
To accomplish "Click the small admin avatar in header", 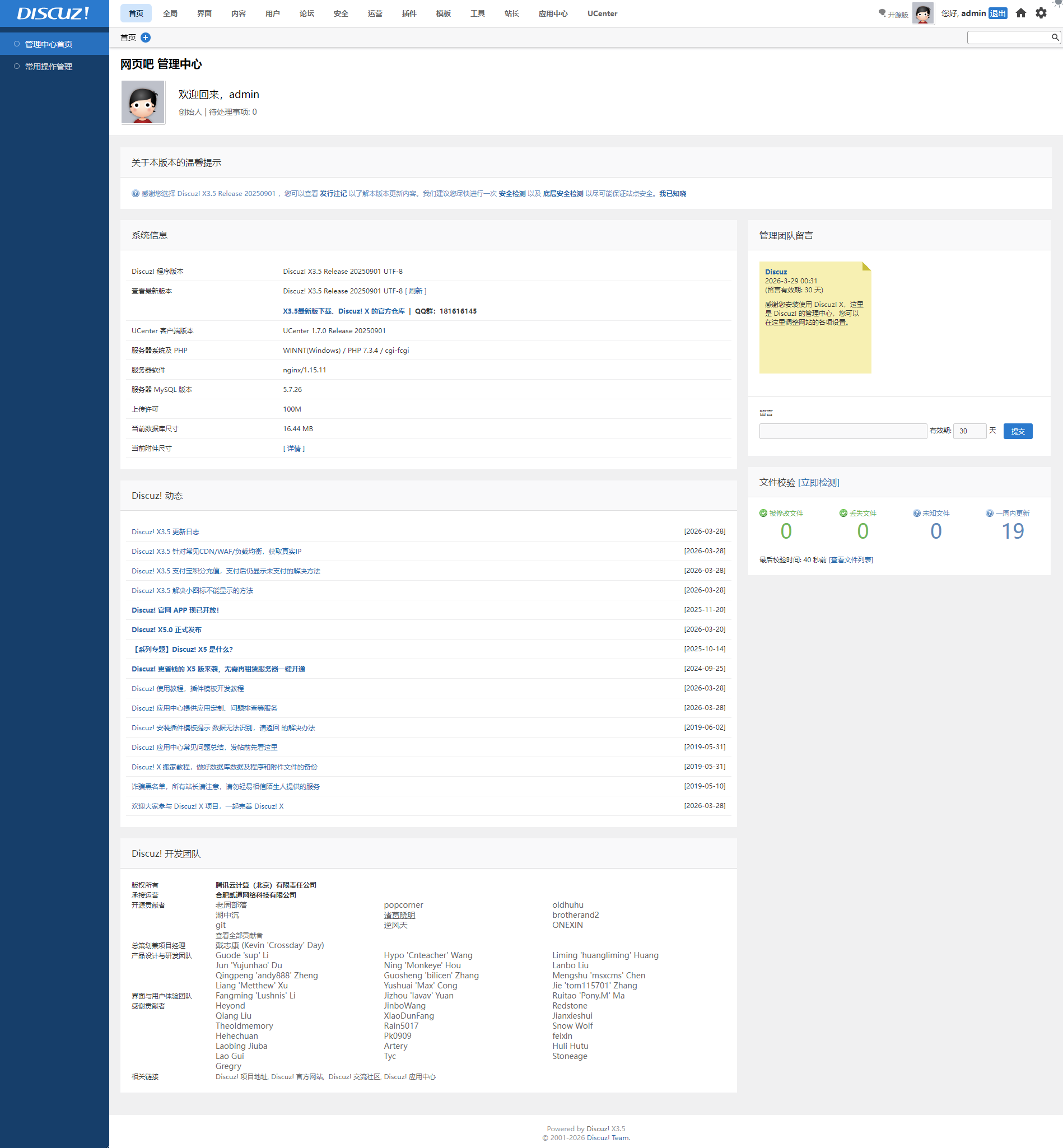I will [x=922, y=13].
